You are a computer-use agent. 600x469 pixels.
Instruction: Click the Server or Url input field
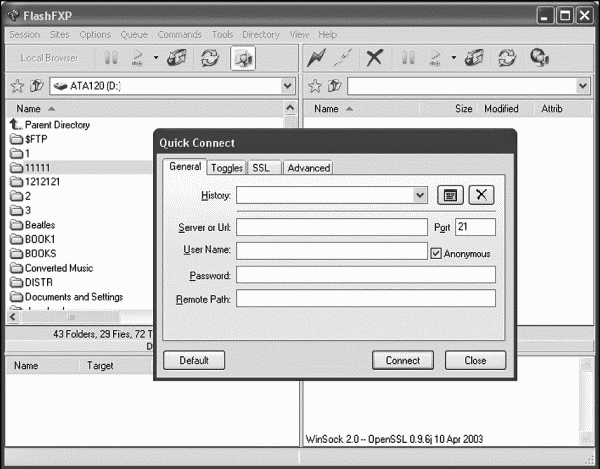[x=331, y=228]
